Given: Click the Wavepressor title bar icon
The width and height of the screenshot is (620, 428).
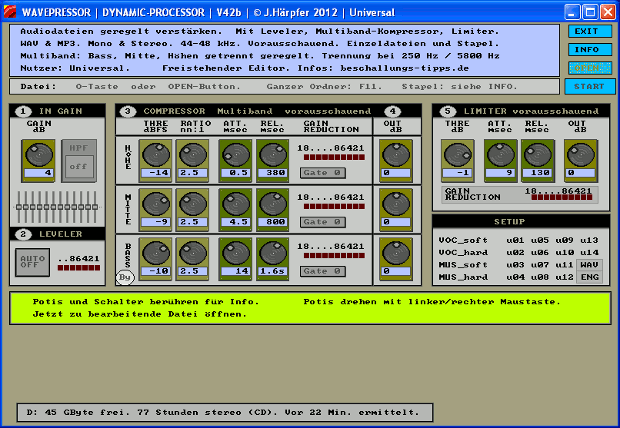Looking at the screenshot, I should (9, 12).
